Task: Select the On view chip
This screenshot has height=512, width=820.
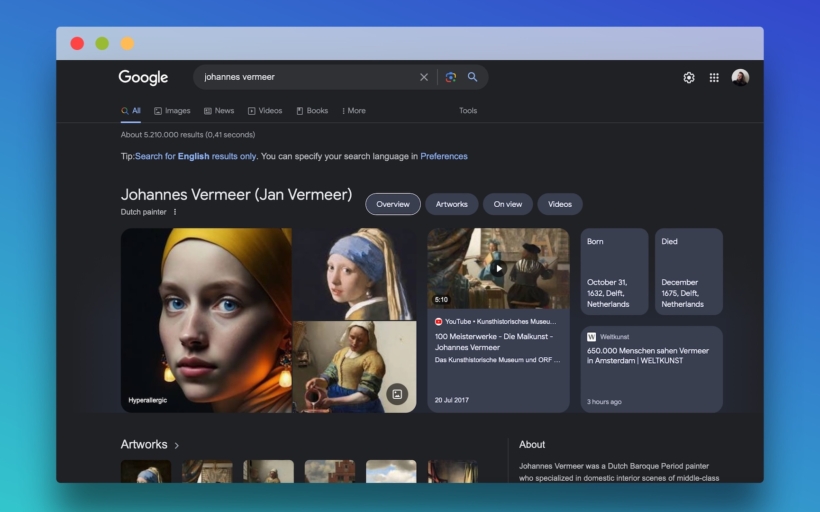Action: click(507, 204)
